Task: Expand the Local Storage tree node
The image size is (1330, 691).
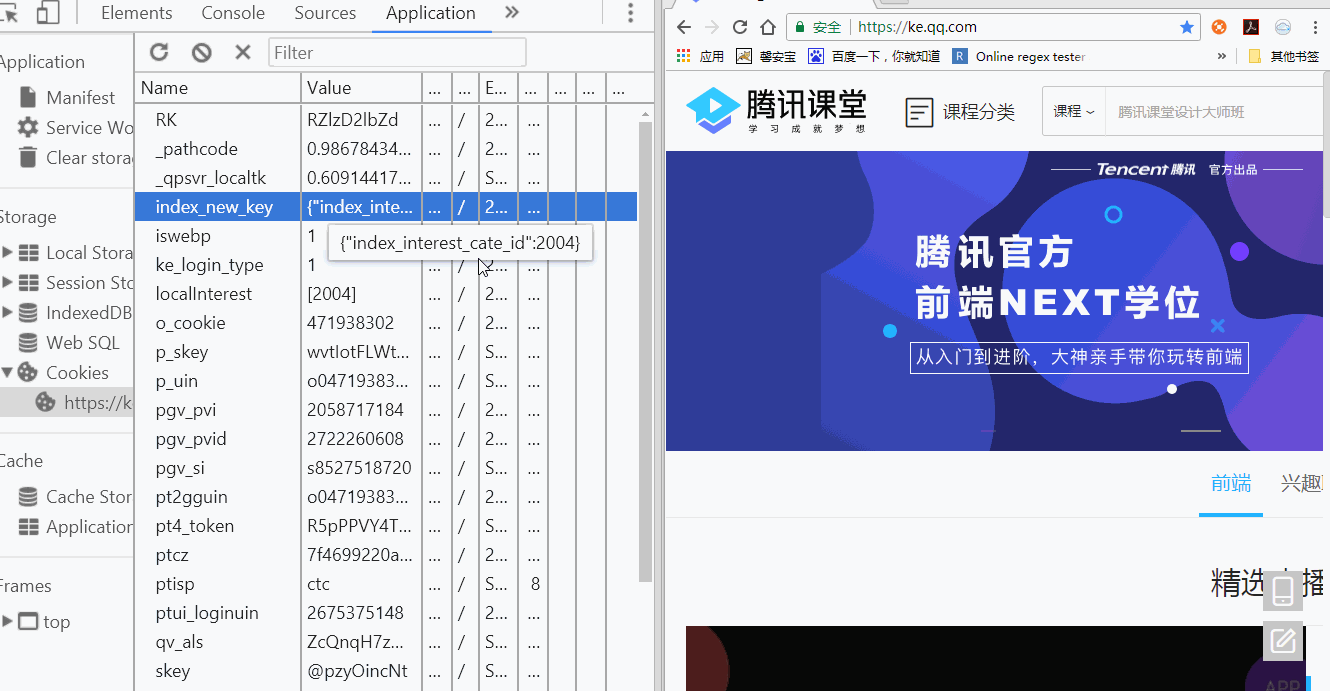Action: point(8,253)
